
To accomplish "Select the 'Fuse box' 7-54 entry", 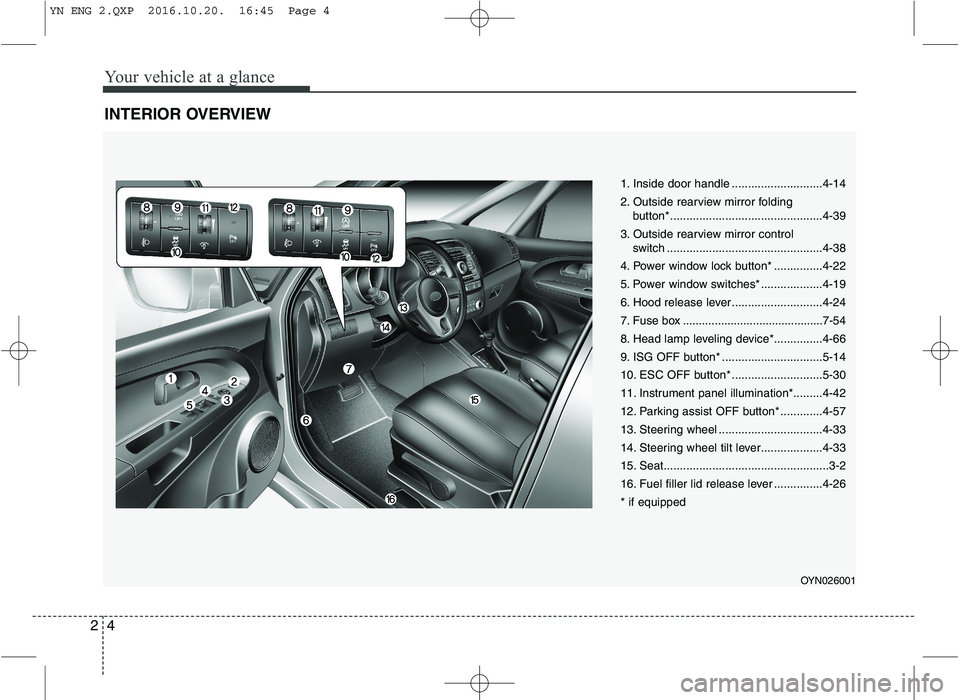I will tap(733, 320).
